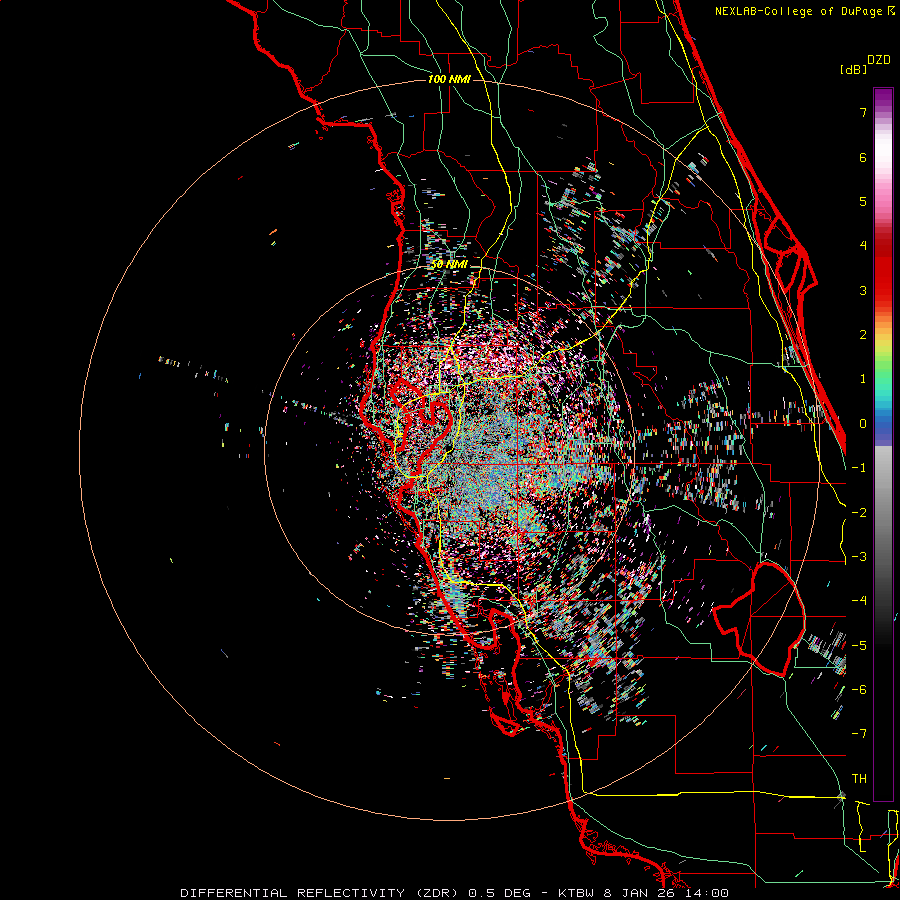
Task: Click the 2 value on the scale
Action: [863, 335]
